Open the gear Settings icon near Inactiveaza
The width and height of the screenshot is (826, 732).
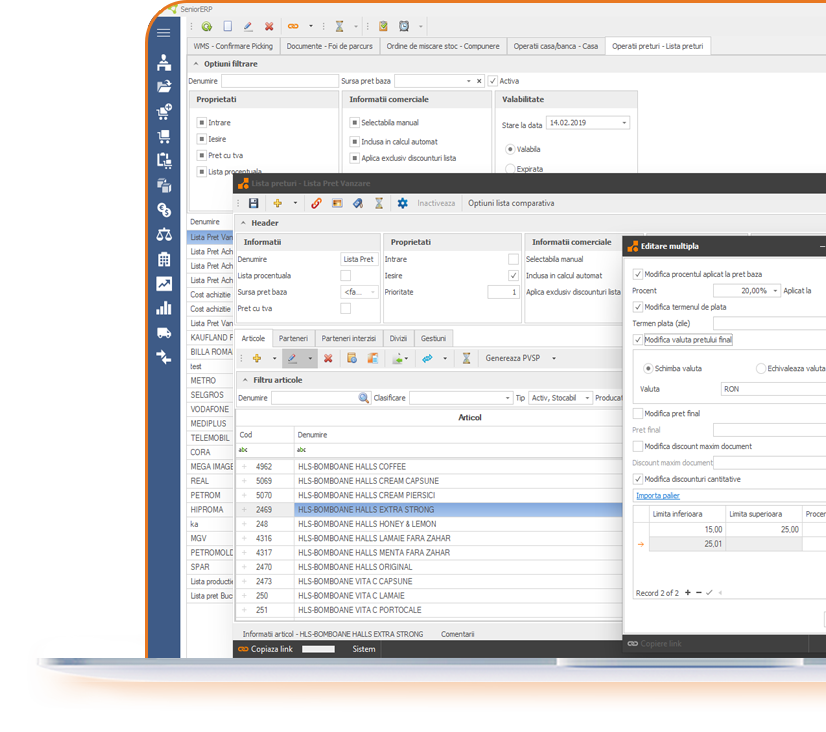[403, 203]
